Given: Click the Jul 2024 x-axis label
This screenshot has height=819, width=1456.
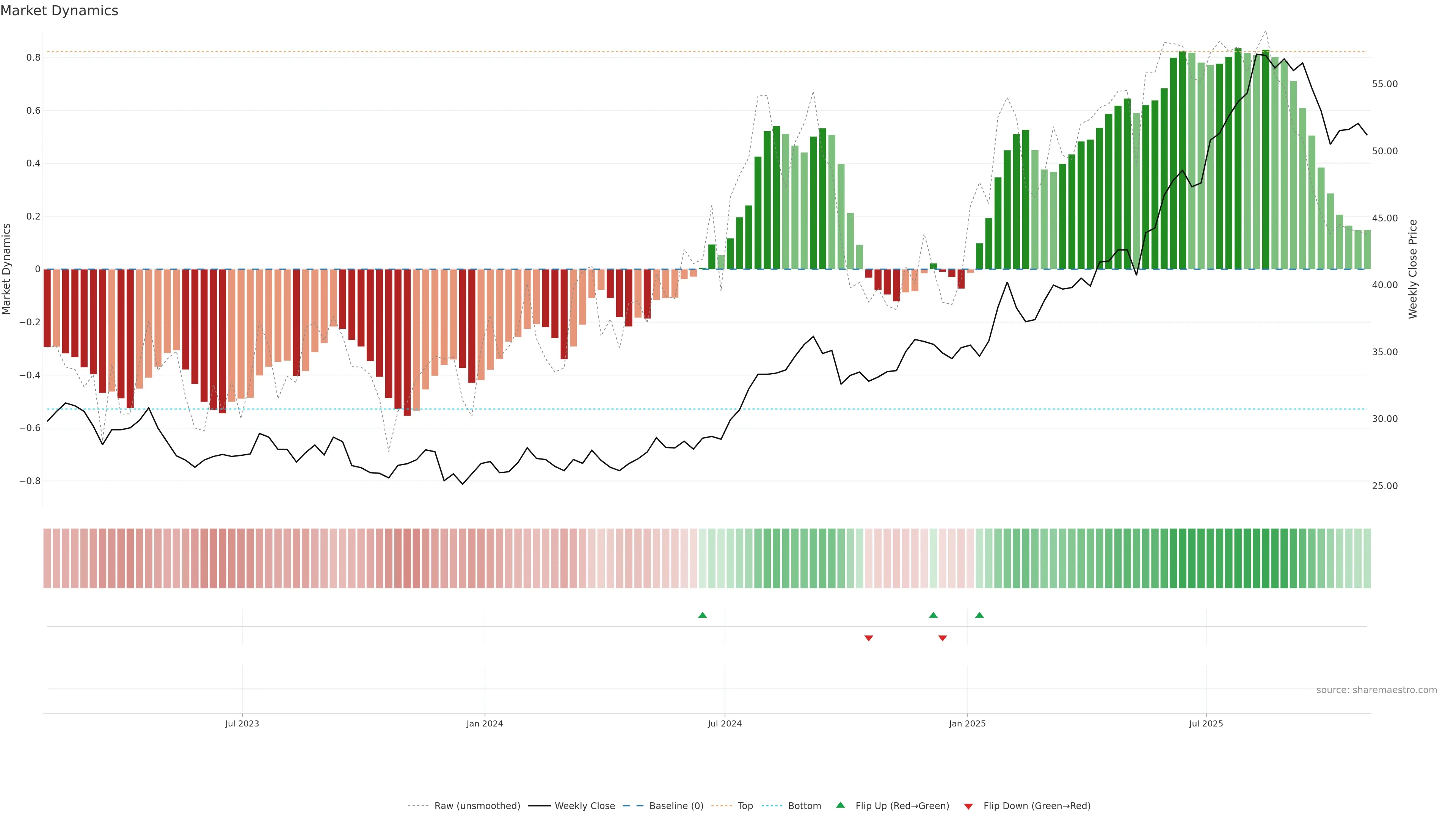Looking at the screenshot, I should click(725, 723).
